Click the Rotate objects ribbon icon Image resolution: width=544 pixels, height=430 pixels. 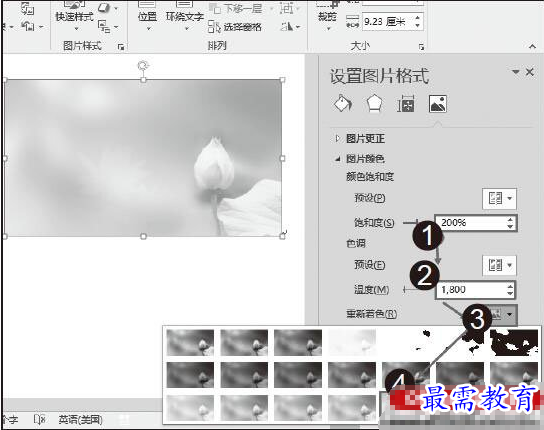pos(287,26)
